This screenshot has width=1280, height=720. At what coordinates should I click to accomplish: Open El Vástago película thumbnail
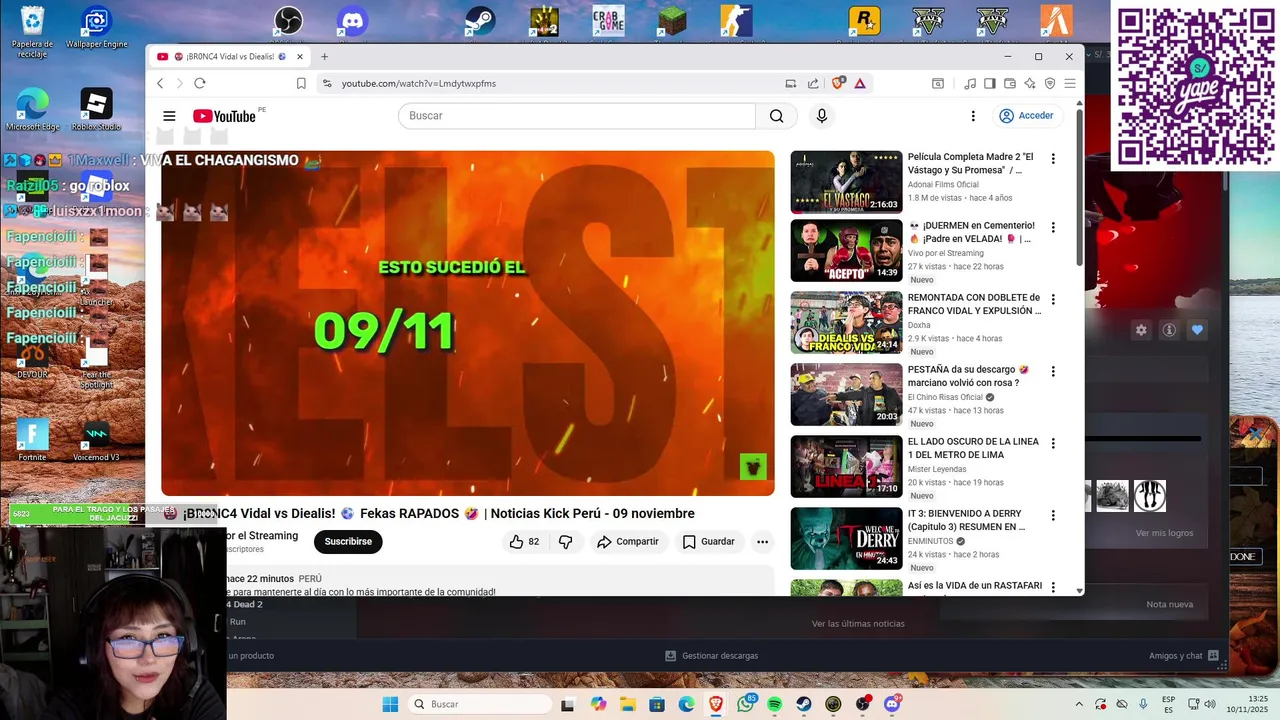coord(846,182)
